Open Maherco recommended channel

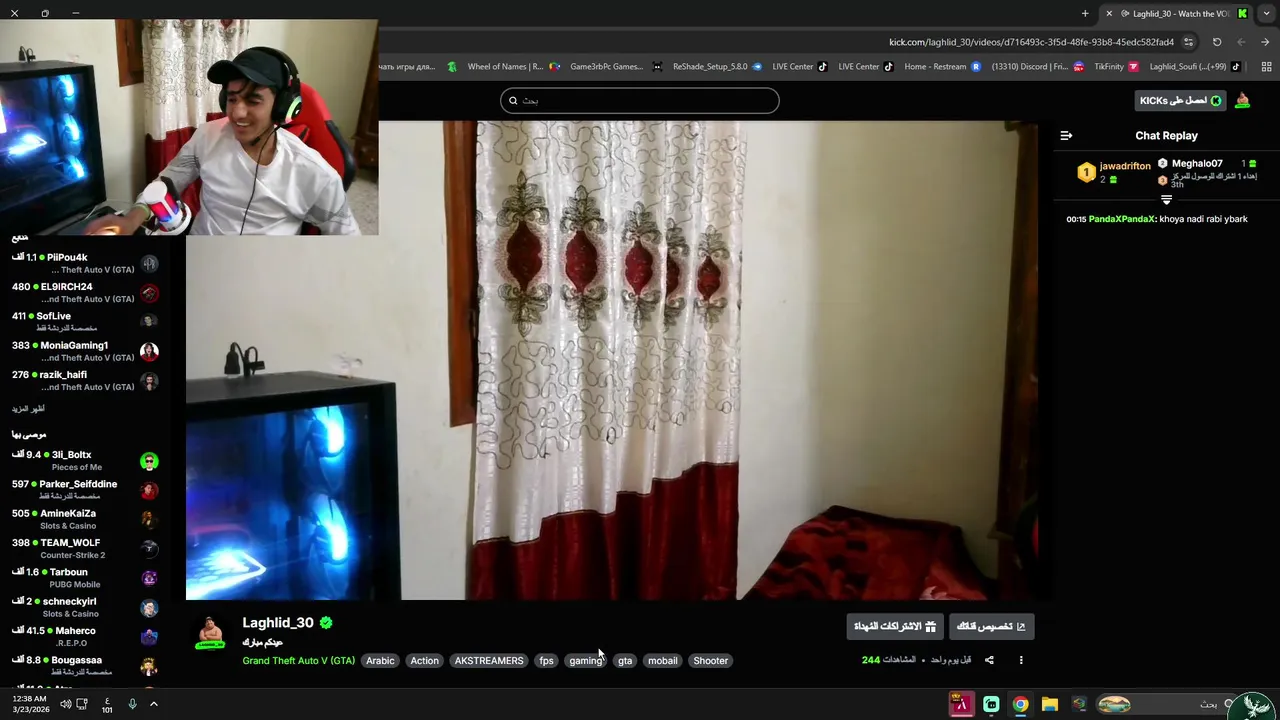pyautogui.click(x=85, y=636)
